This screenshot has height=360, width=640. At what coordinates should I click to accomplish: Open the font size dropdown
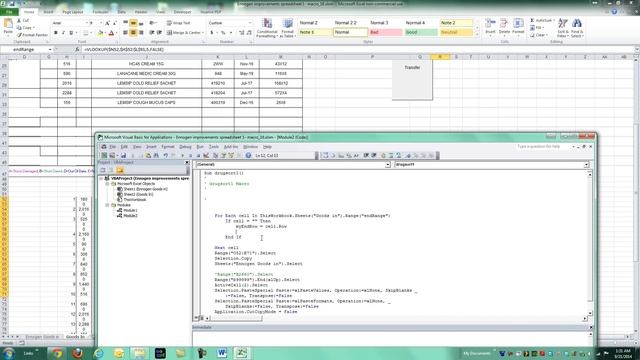[x=100, y=23]
